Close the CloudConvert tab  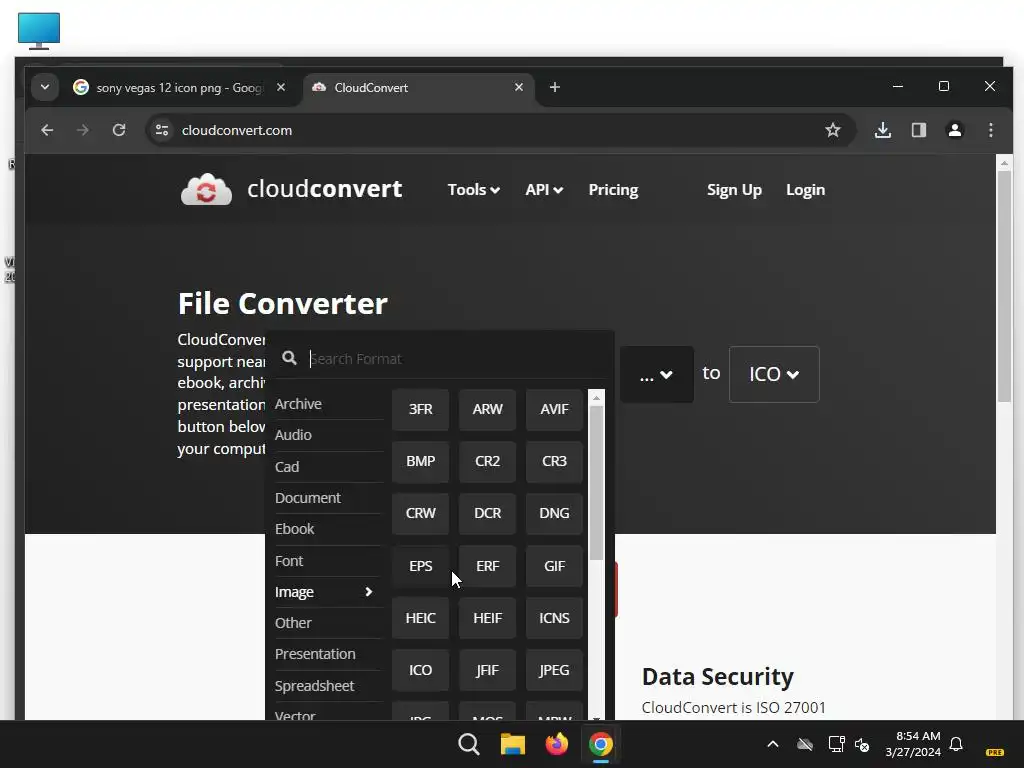[x=519, y=87]
